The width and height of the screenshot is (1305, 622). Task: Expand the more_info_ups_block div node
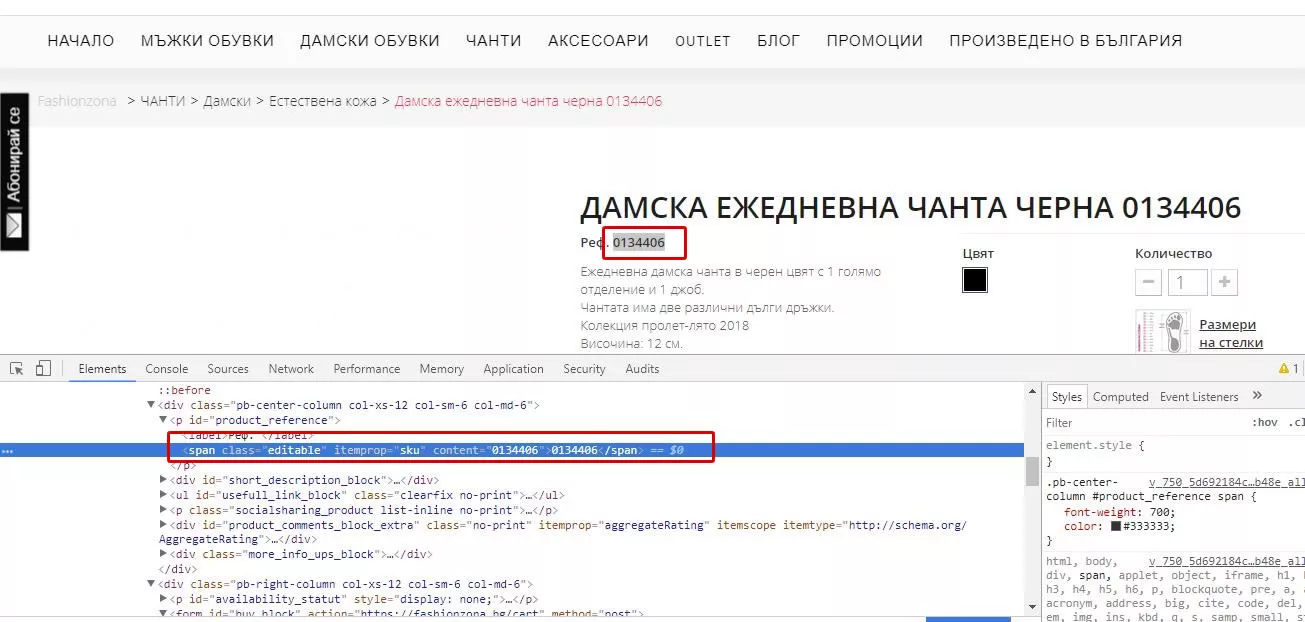164,554
